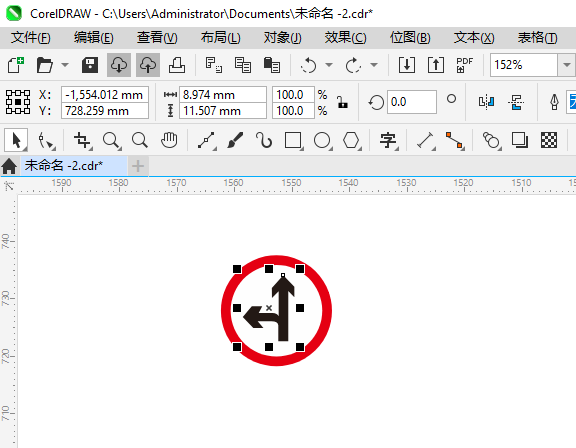Create a new document with New icon
Screen dimensions: 576x448
tap(16, 65)
